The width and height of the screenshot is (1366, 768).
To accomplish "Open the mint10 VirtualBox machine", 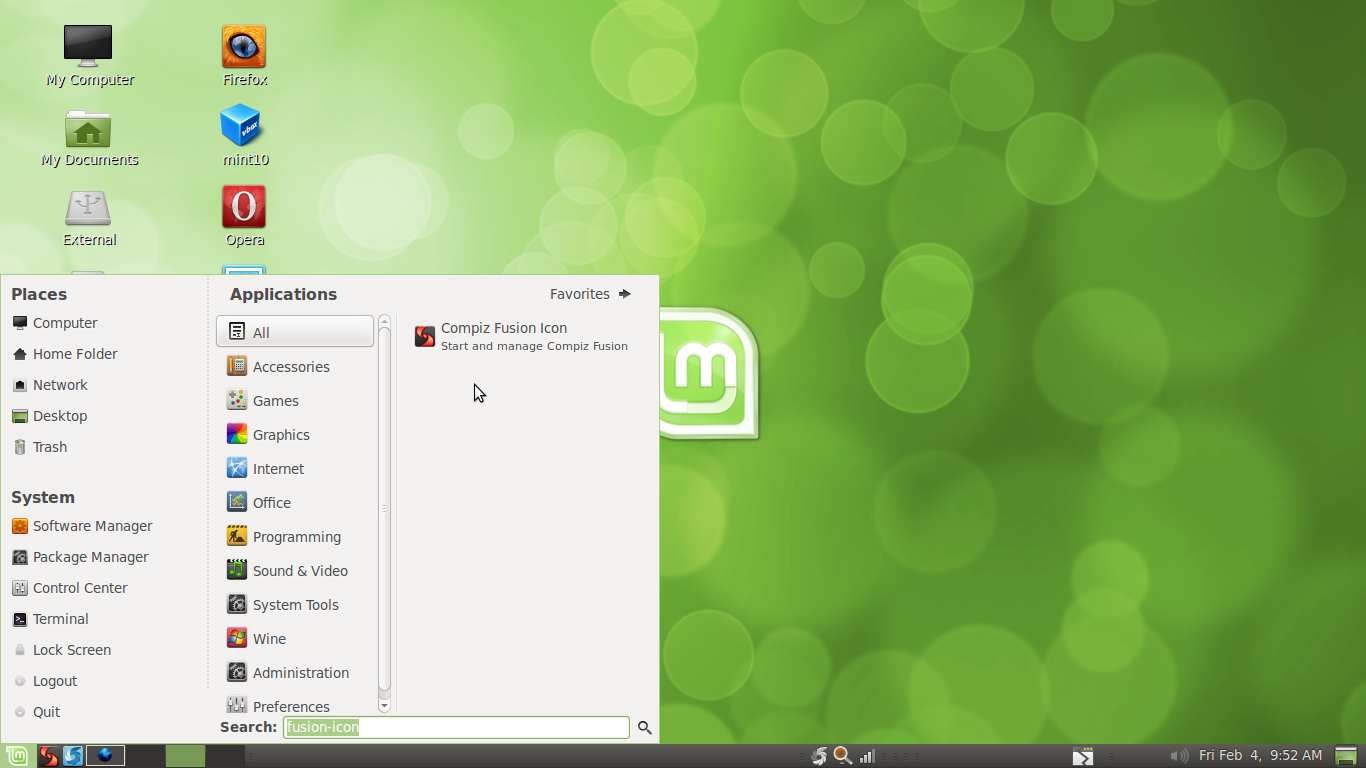I will (243, 126).
